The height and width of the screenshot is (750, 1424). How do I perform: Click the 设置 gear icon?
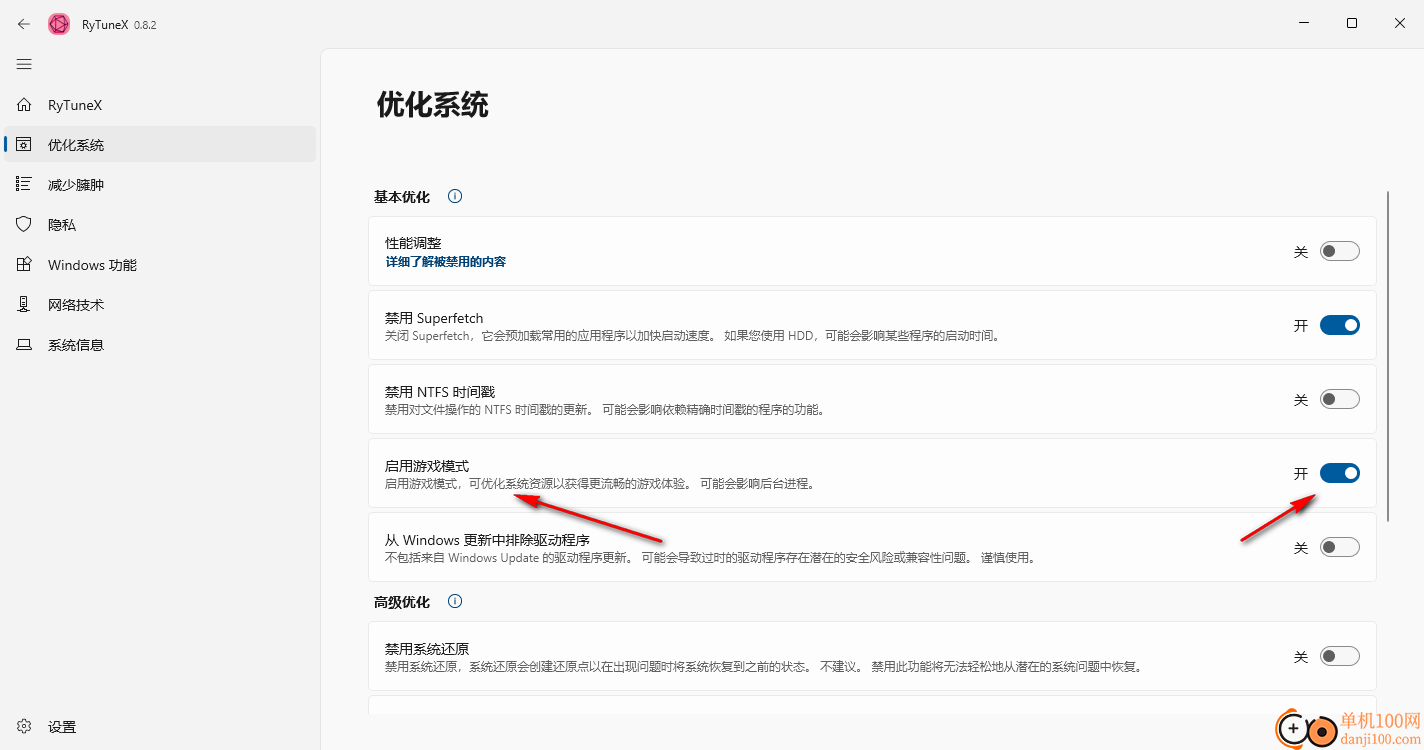tap(24, 727)
